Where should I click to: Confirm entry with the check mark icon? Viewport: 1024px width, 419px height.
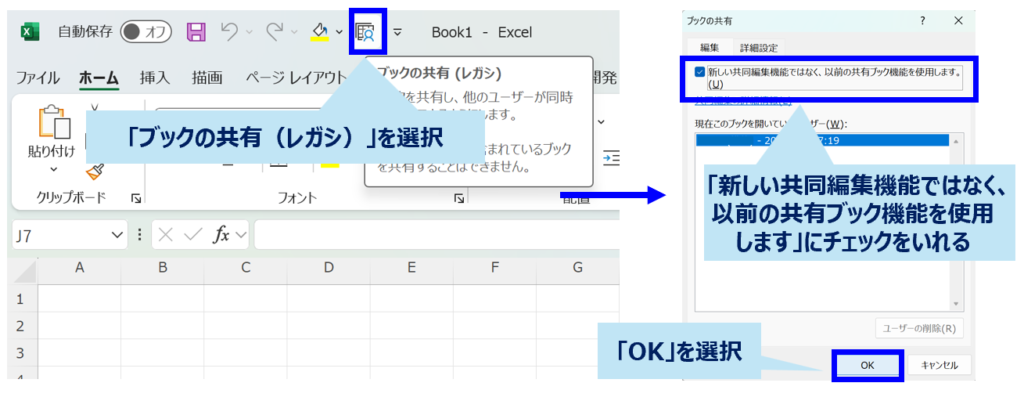pos(194,235)
